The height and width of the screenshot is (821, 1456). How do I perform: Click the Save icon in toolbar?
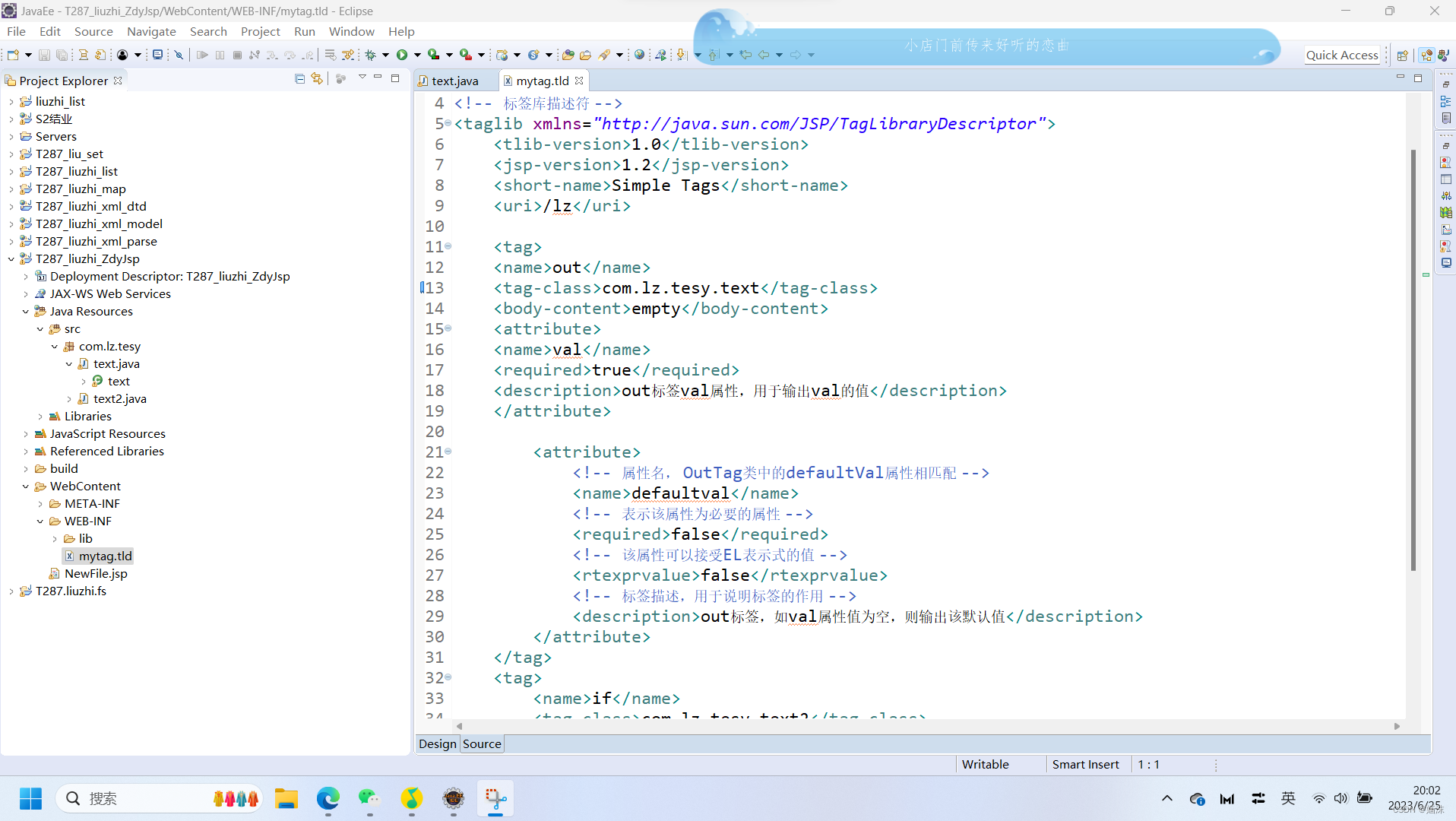tap(44, 55)
